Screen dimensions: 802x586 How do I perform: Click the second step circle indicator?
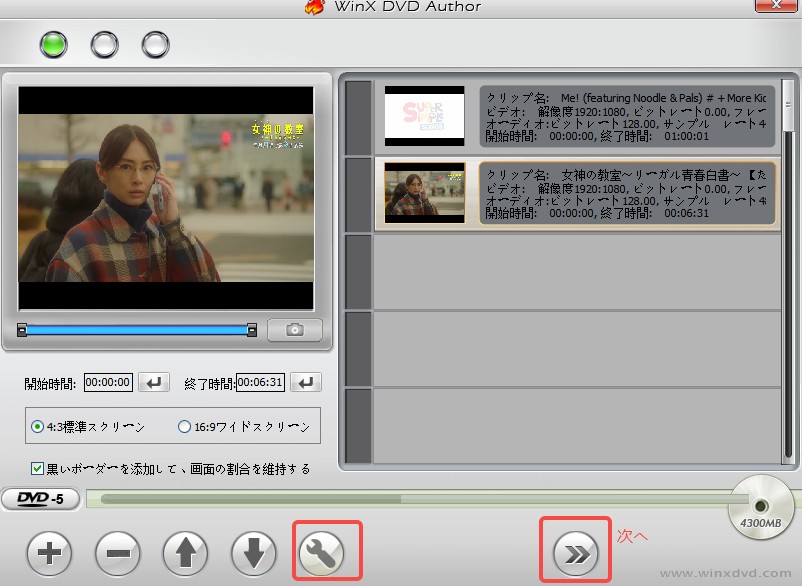(104, 44)
